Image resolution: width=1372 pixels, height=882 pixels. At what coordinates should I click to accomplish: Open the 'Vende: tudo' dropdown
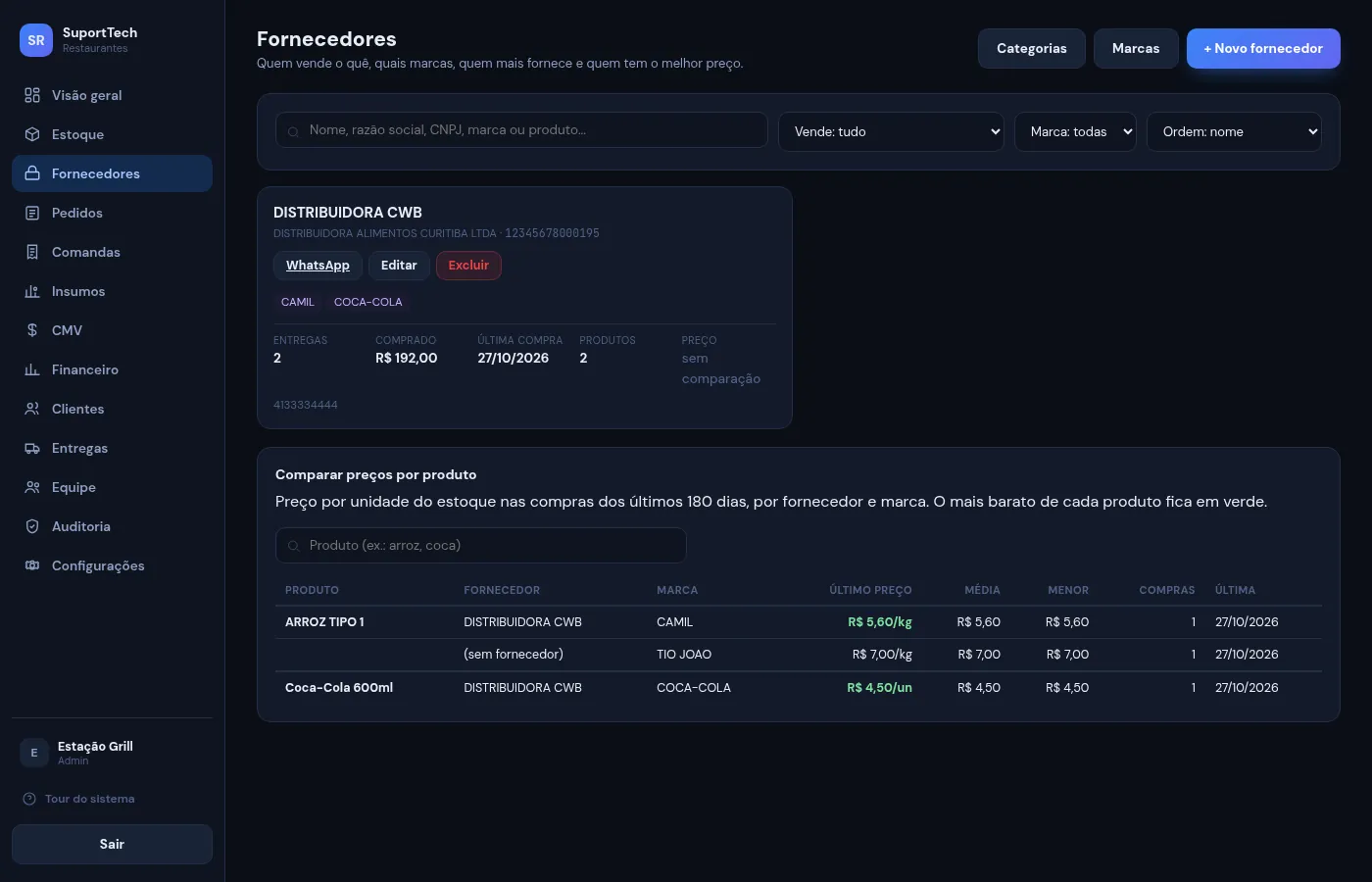(892, 131)
